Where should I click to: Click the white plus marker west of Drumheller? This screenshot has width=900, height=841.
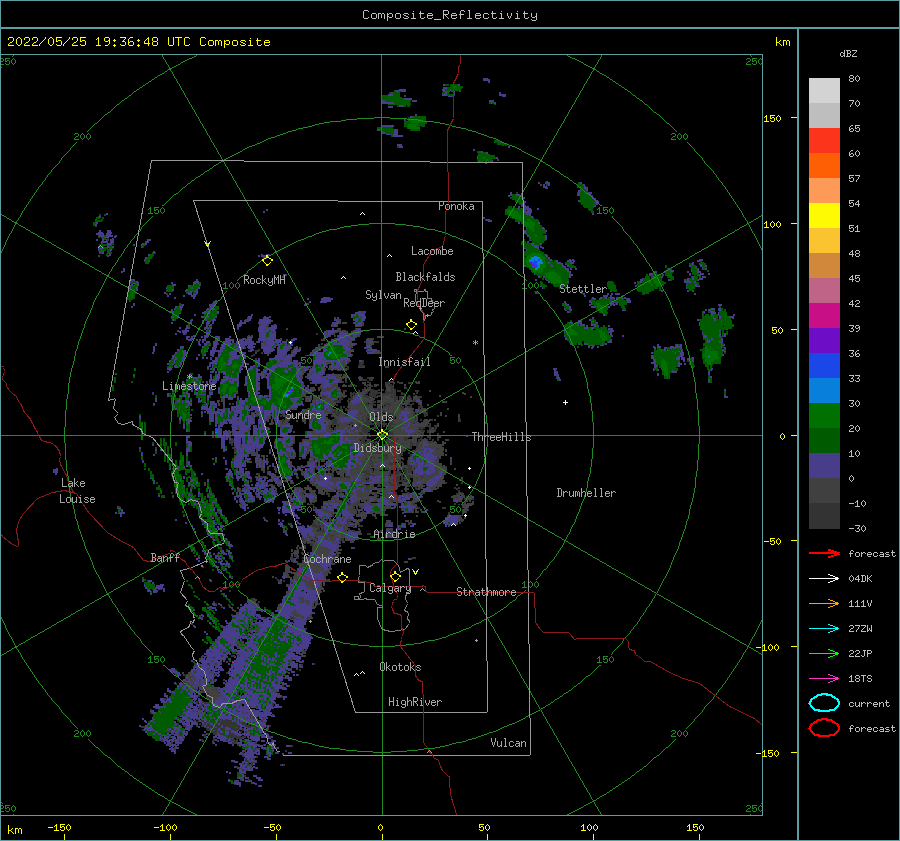565,402
